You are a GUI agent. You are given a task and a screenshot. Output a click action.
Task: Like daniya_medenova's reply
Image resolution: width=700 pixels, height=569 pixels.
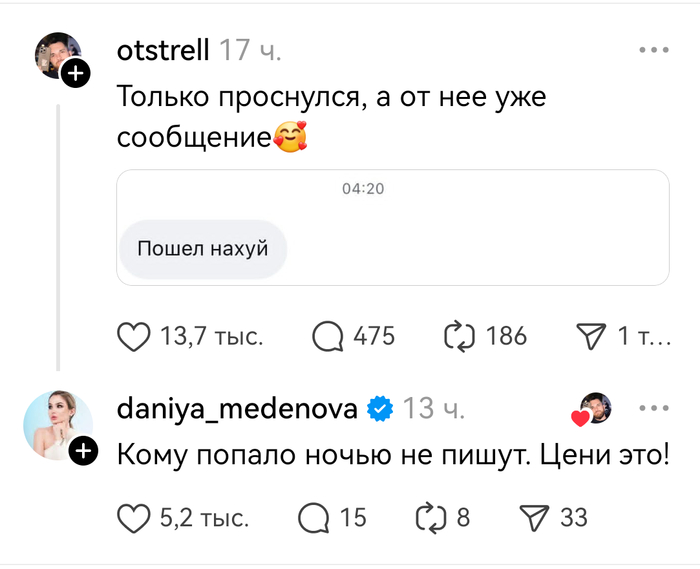pyautogui.click(x=134, y=517)
